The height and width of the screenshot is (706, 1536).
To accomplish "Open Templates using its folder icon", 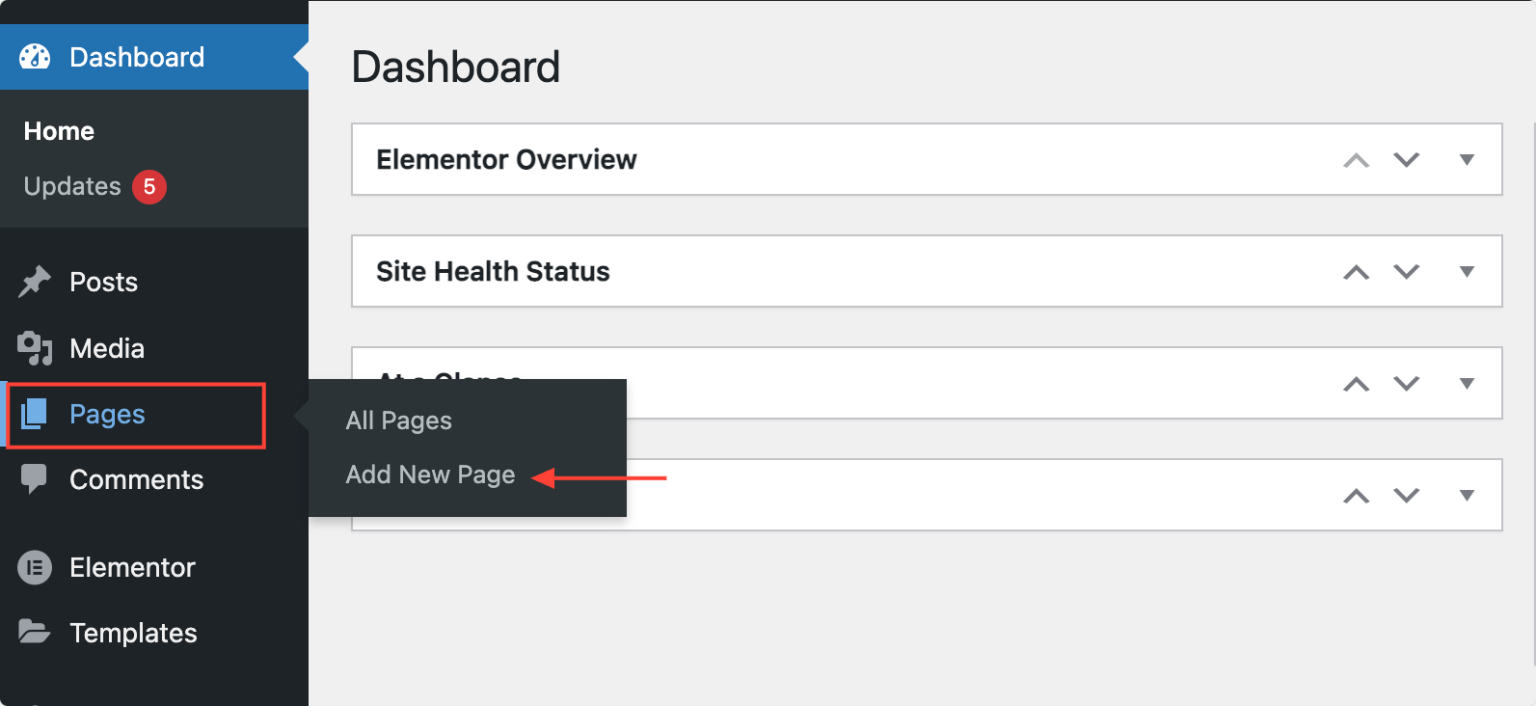I will pyautogui.click(x=33, y=632).
